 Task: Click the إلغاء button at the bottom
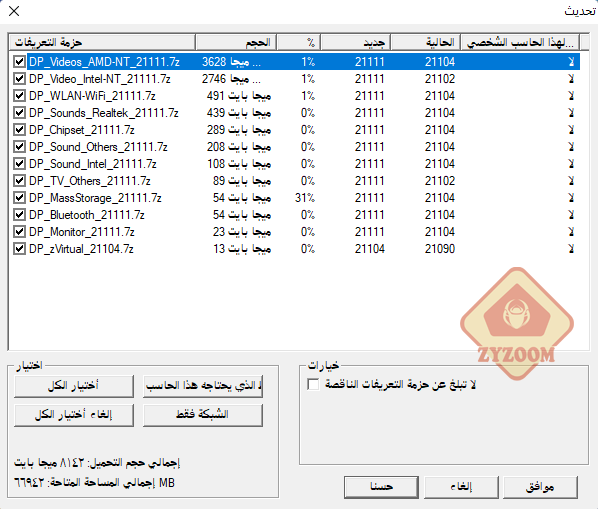coord(461,487)
